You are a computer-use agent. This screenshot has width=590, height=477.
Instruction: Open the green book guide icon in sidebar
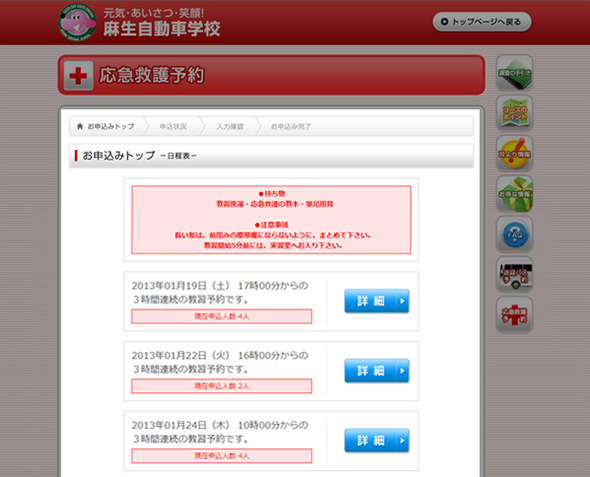514,73
